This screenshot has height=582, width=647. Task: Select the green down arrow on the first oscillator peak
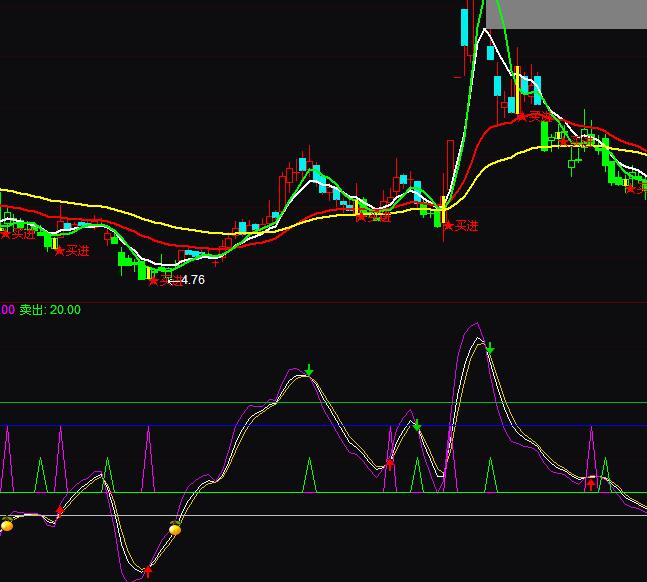coord(309,371)
